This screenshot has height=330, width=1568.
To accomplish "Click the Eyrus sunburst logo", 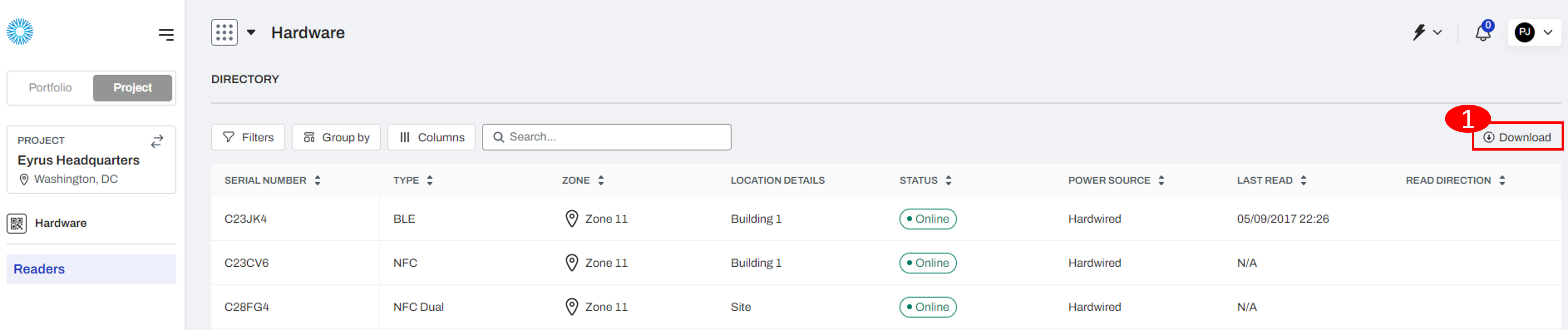I will [x=20, y=32].
